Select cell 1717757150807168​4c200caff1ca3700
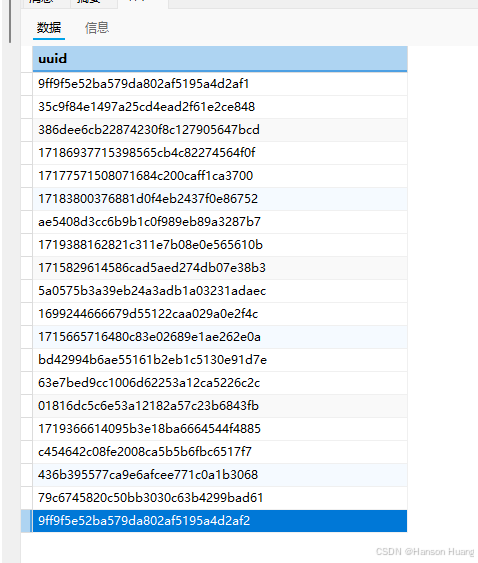Screen dimensions: 478x563 coord(220,176)
